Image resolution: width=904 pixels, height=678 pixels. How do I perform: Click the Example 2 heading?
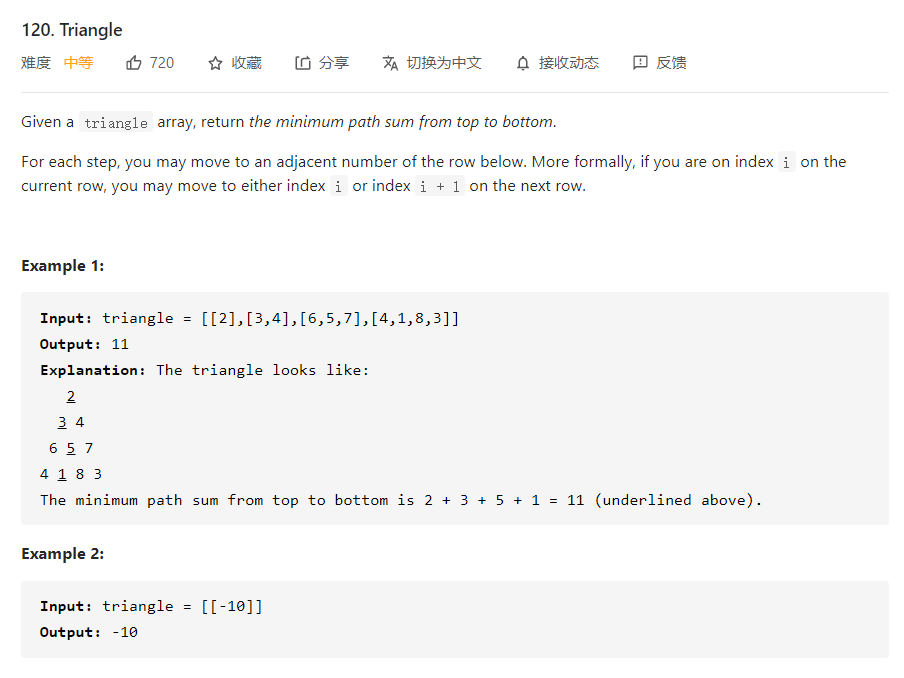(x=62, y=554)
